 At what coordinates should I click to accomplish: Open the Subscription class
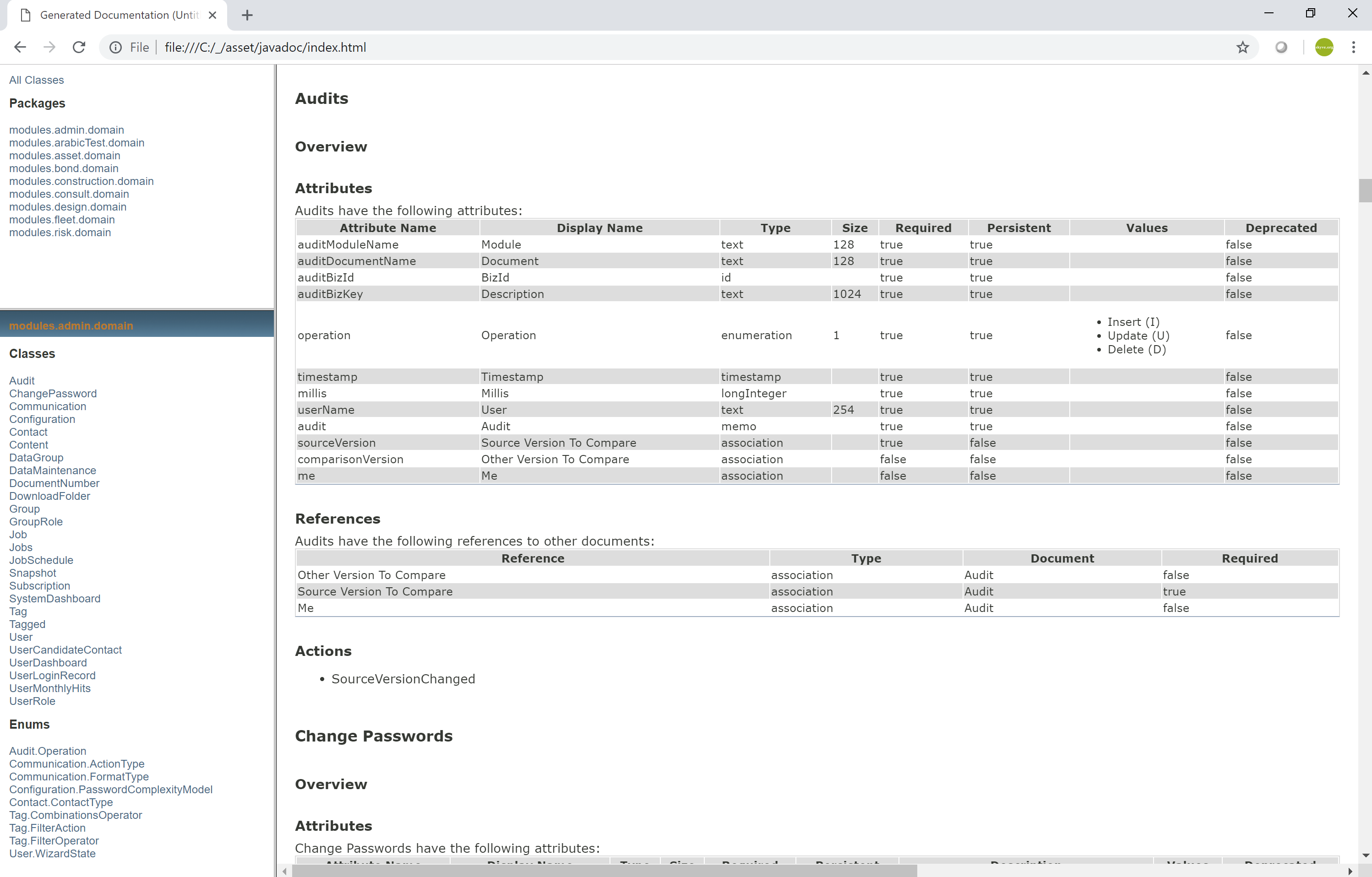pos(40,585)
